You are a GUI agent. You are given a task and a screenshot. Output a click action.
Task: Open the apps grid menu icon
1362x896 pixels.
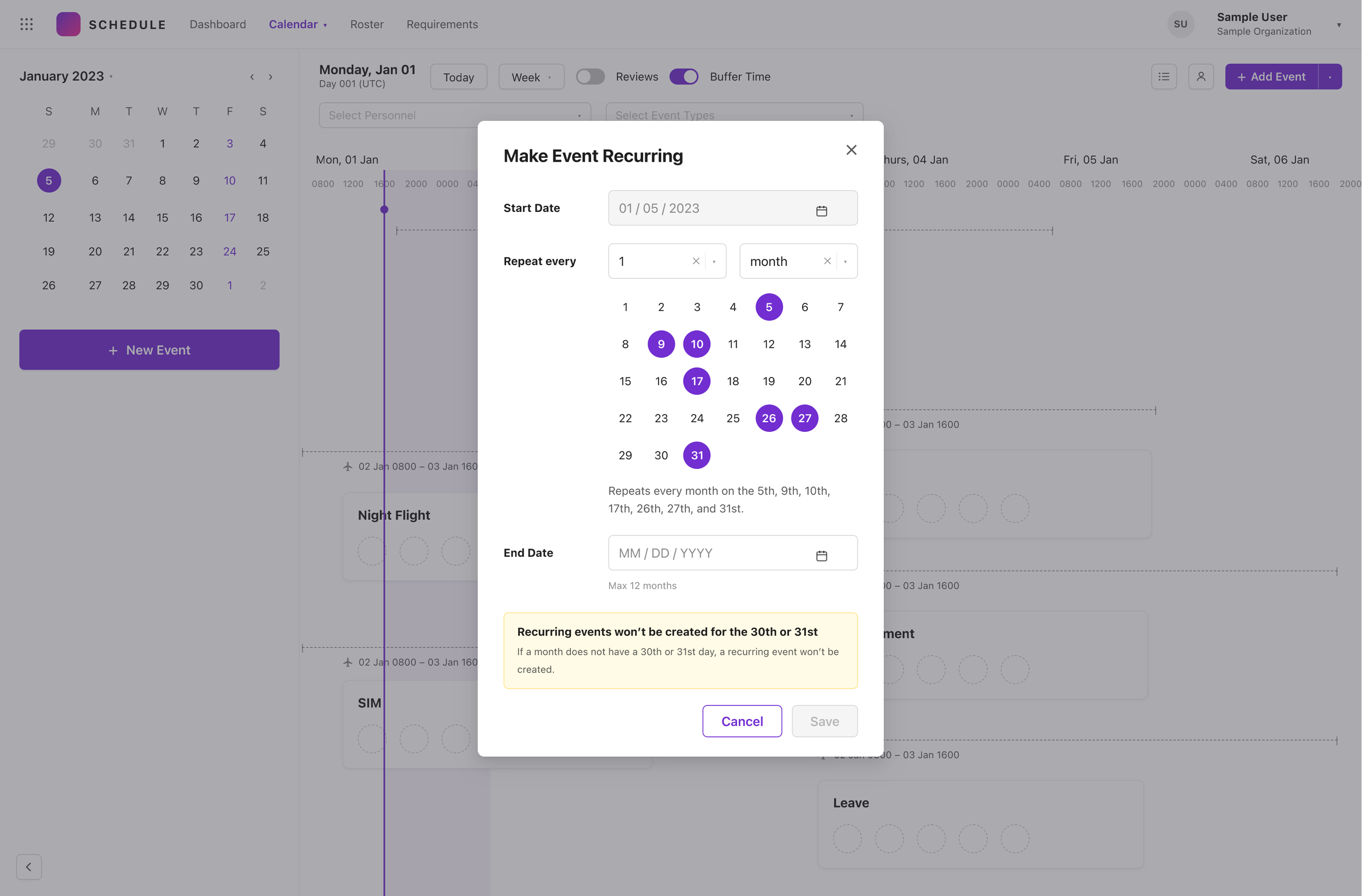tap(26, 24)
